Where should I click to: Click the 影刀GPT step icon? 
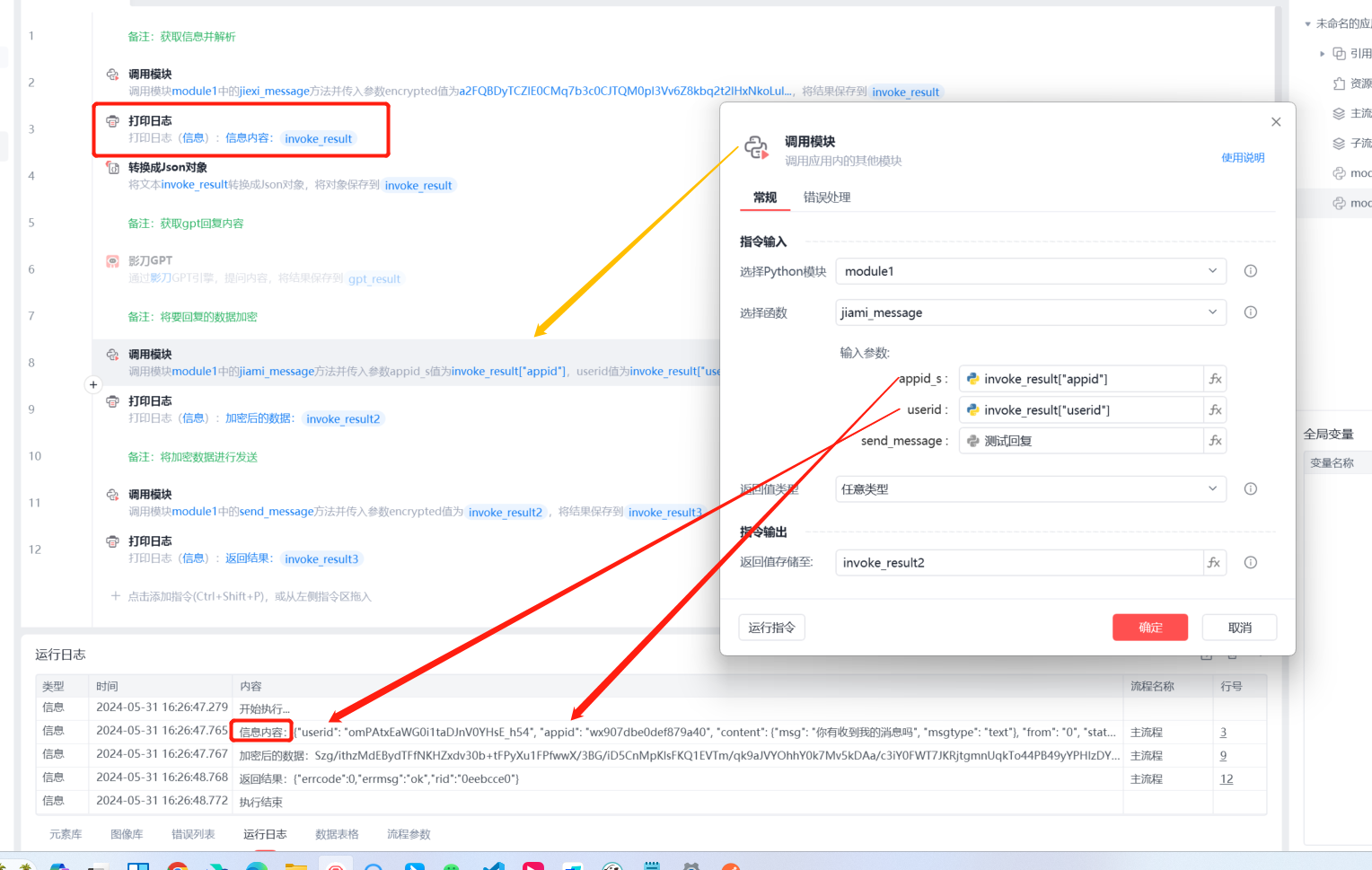[112, 261]
